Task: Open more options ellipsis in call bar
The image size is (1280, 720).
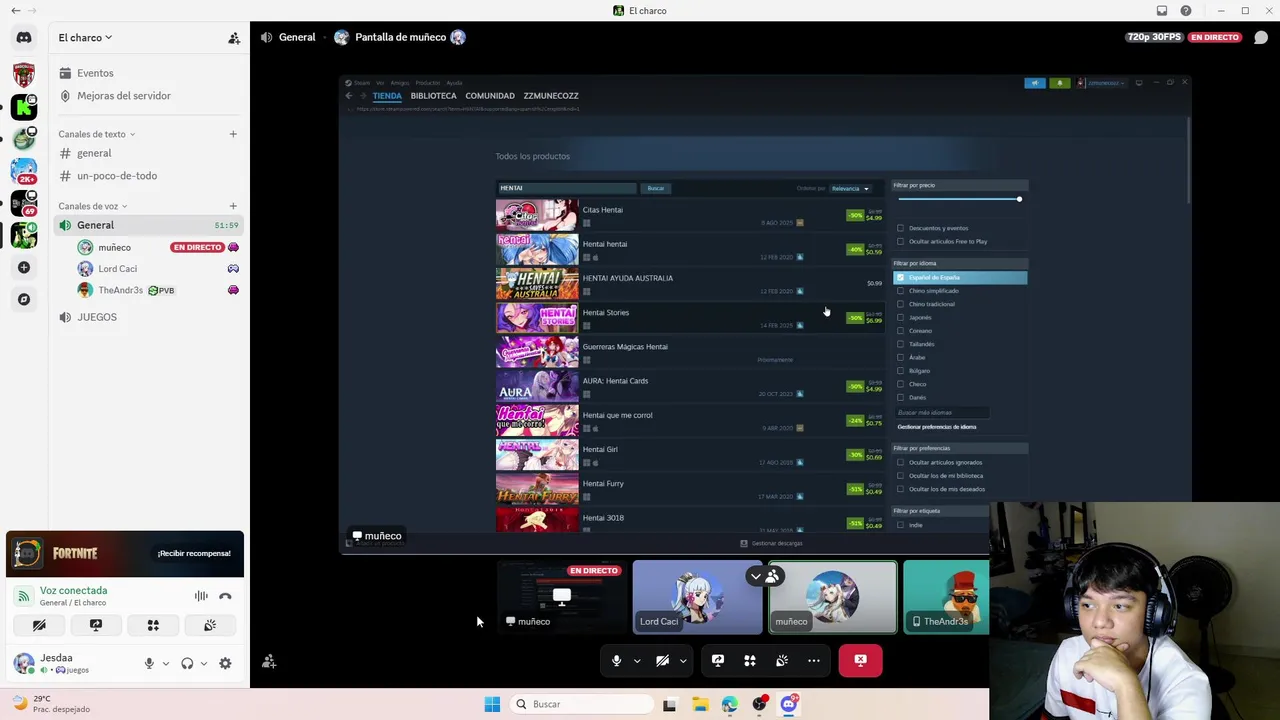Action: click(814, 660)
